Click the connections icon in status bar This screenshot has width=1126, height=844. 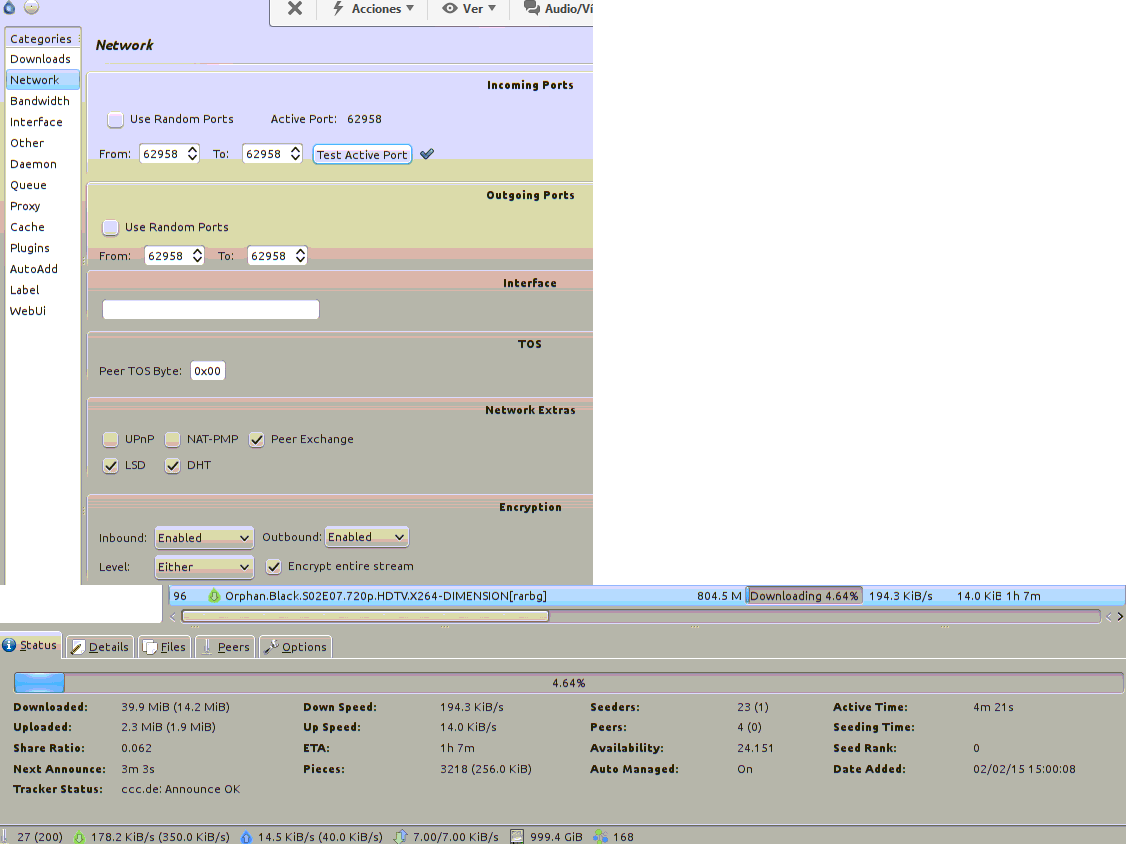tap(6, 836)
